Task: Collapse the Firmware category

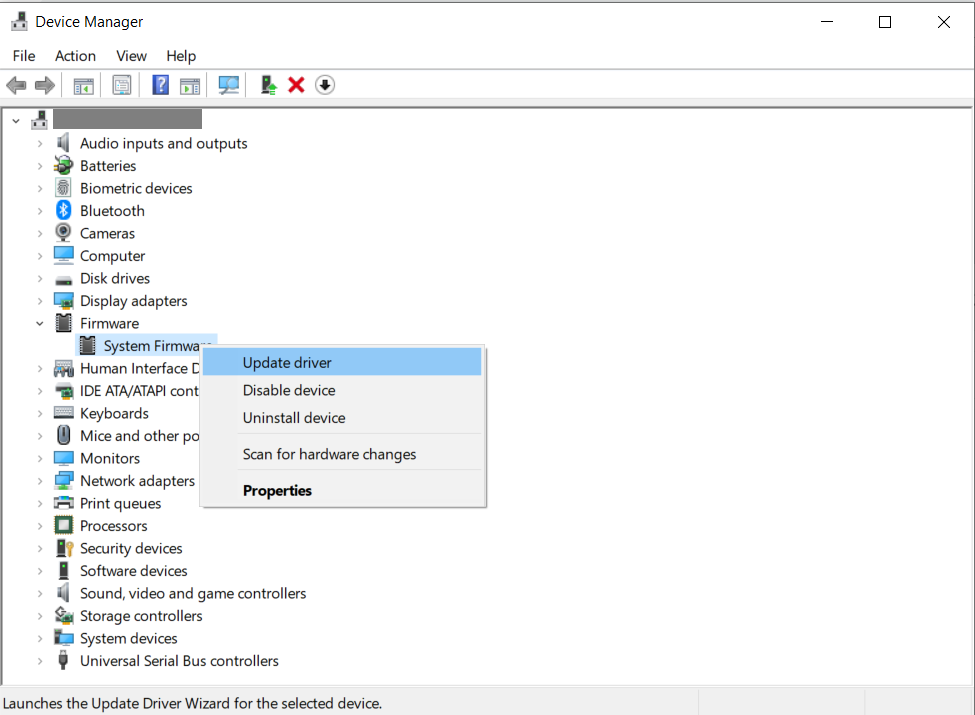Action: (40, 322)
